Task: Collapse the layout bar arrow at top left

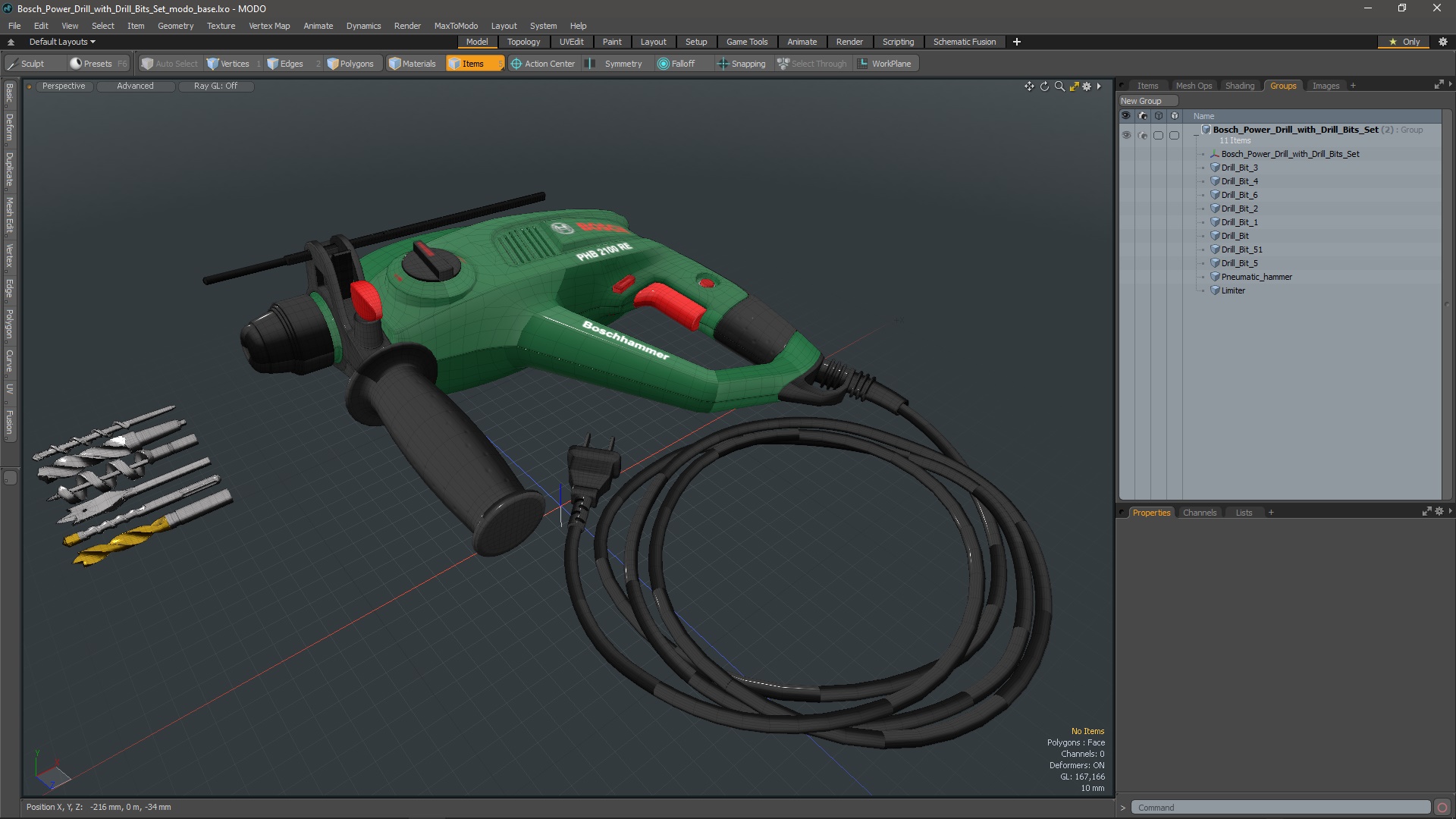Action: [x=11, y=42]
